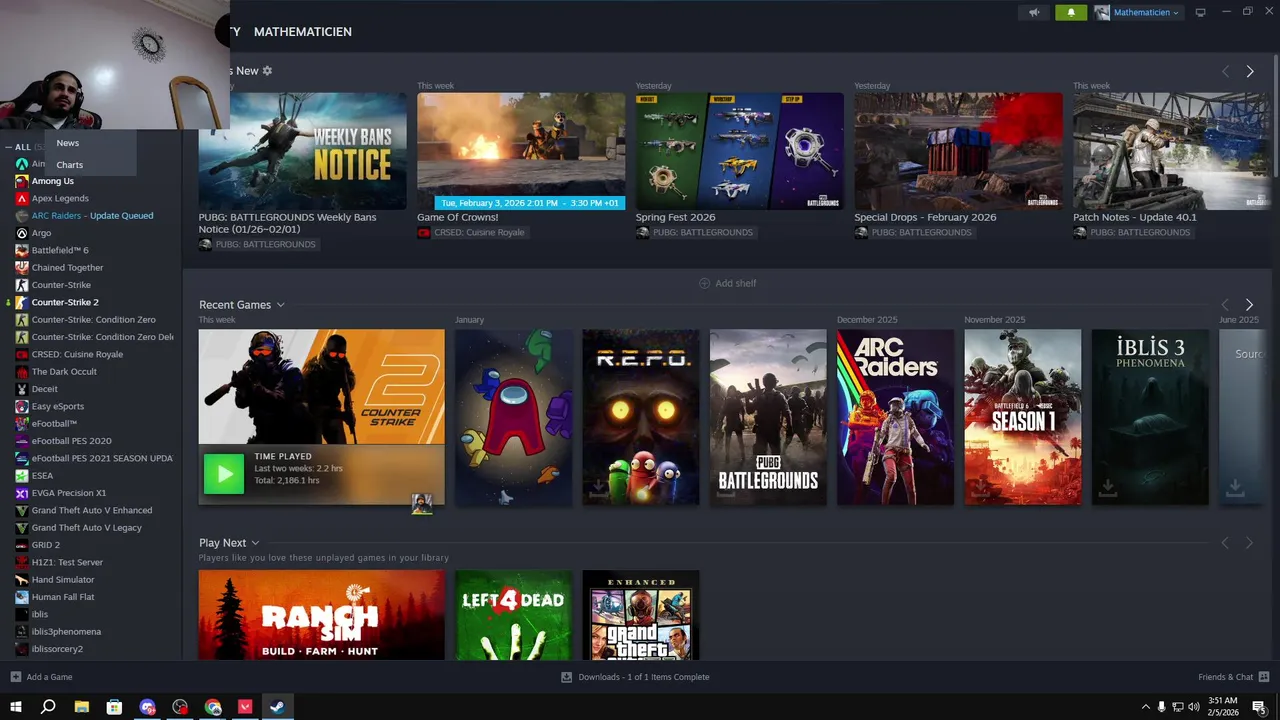The image size is (1280, 720).
Task: Select H1Z1: Test Server in library list
Action: (67, 562)
